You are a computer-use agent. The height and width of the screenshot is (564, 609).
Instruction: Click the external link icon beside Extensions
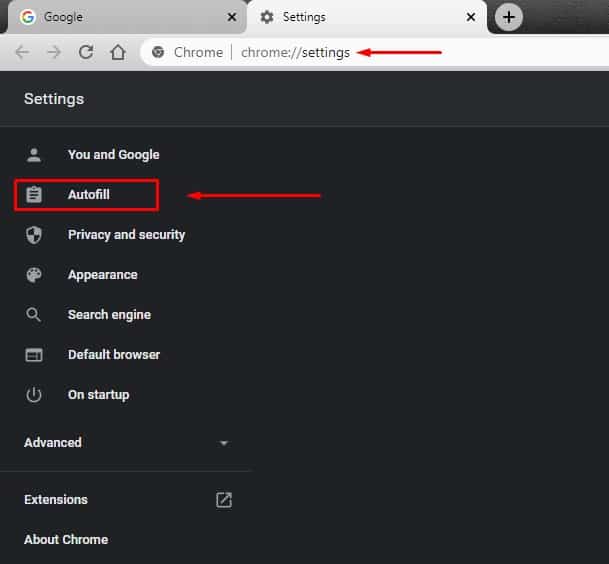[224, 500]
